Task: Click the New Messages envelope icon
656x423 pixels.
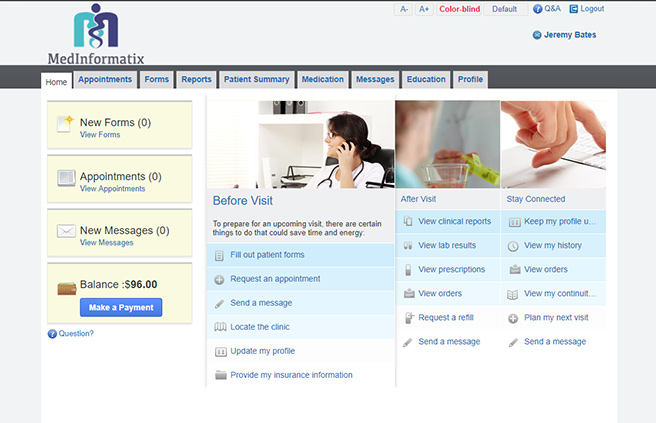Action: click(66, 231)
